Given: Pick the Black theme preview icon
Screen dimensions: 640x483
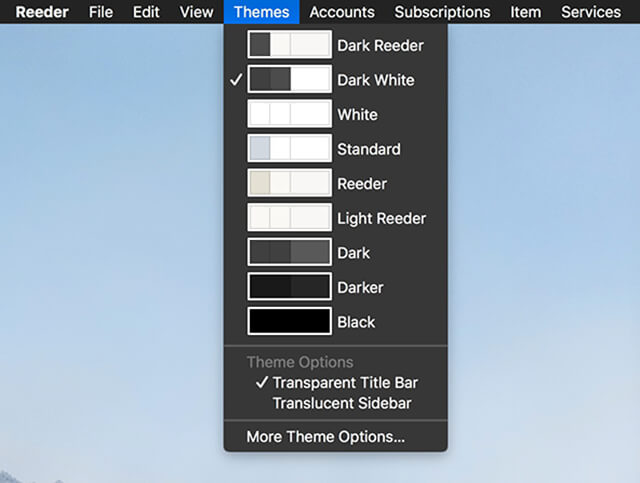Looking at the screenshot, I should coord(289,321).
